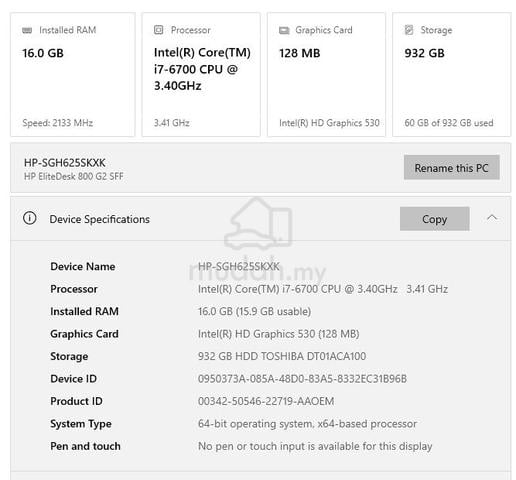Image resolution: width=516 pixels, height=480 pixels.
Task: Click the Product ID value 00342-50546-22719-AAOEM
Action: tap(266, 401)
